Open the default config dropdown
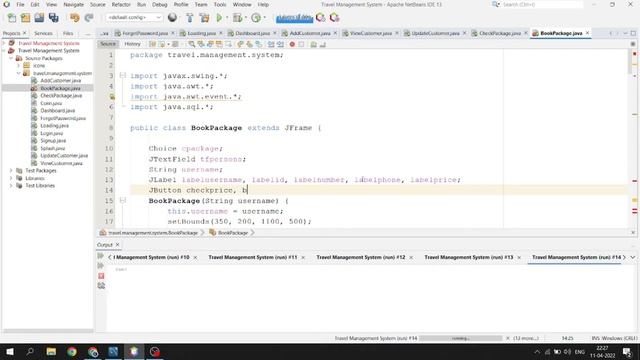The image size is (640, 360). pos(134,18)
